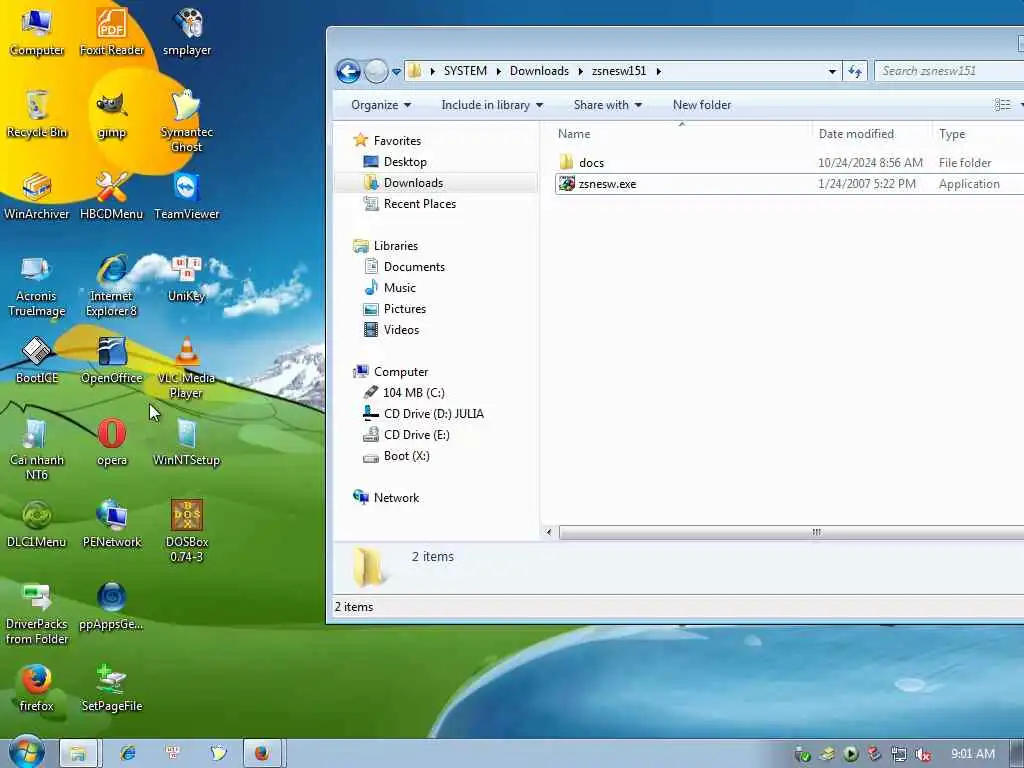Launch OpenOffice from desktop
Viewport: 1024px width, 768px height.
pos(112,360)
